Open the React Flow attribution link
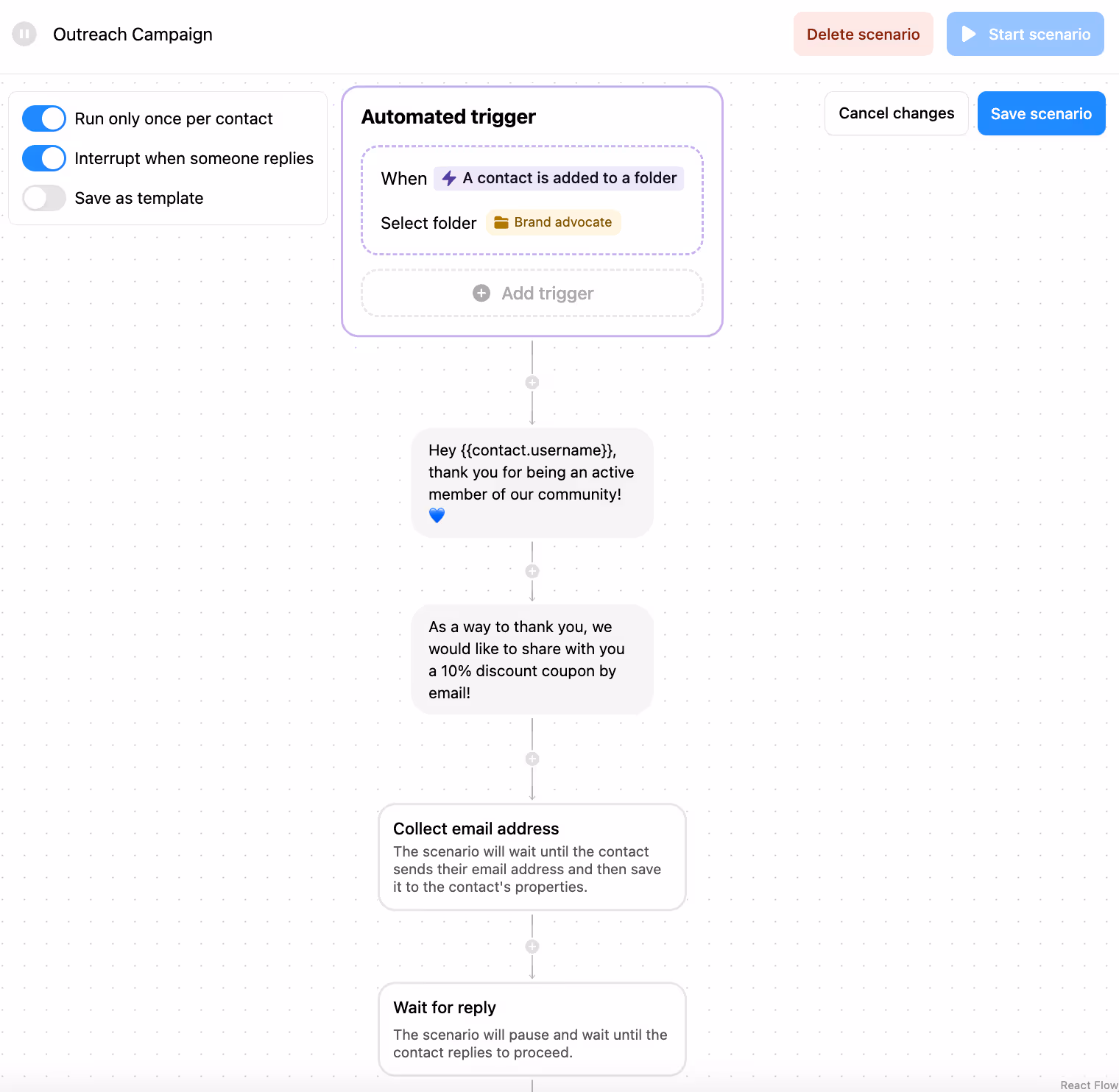Image resolution: width=1119 pixels, height=1092 pixels. (1088, 1085)
